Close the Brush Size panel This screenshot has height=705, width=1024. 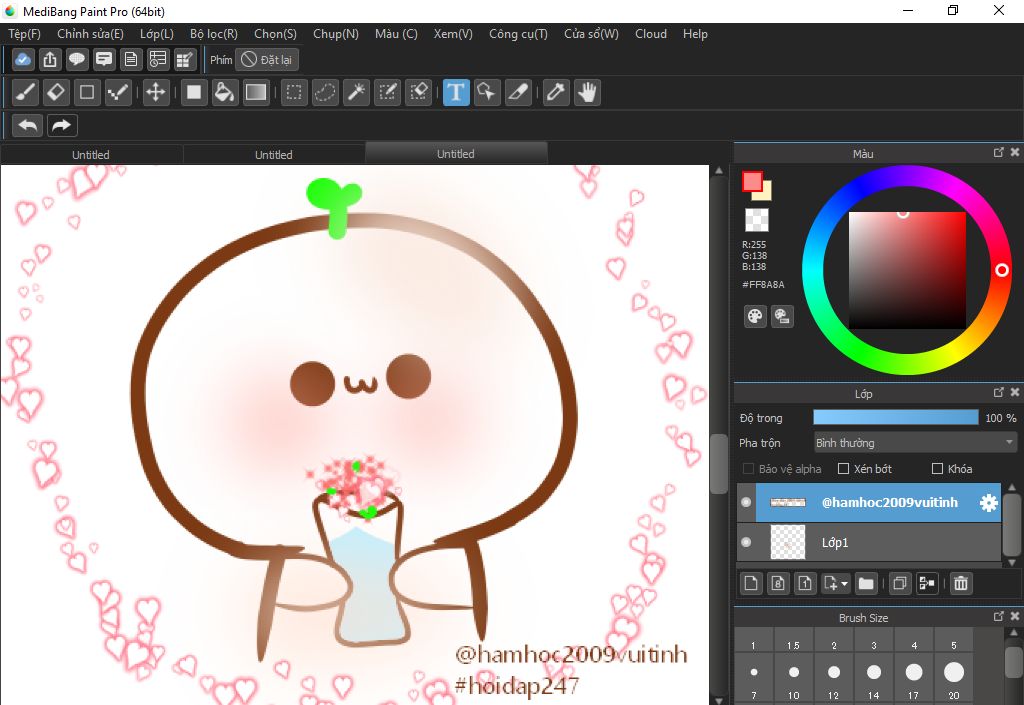[1015, 616]
